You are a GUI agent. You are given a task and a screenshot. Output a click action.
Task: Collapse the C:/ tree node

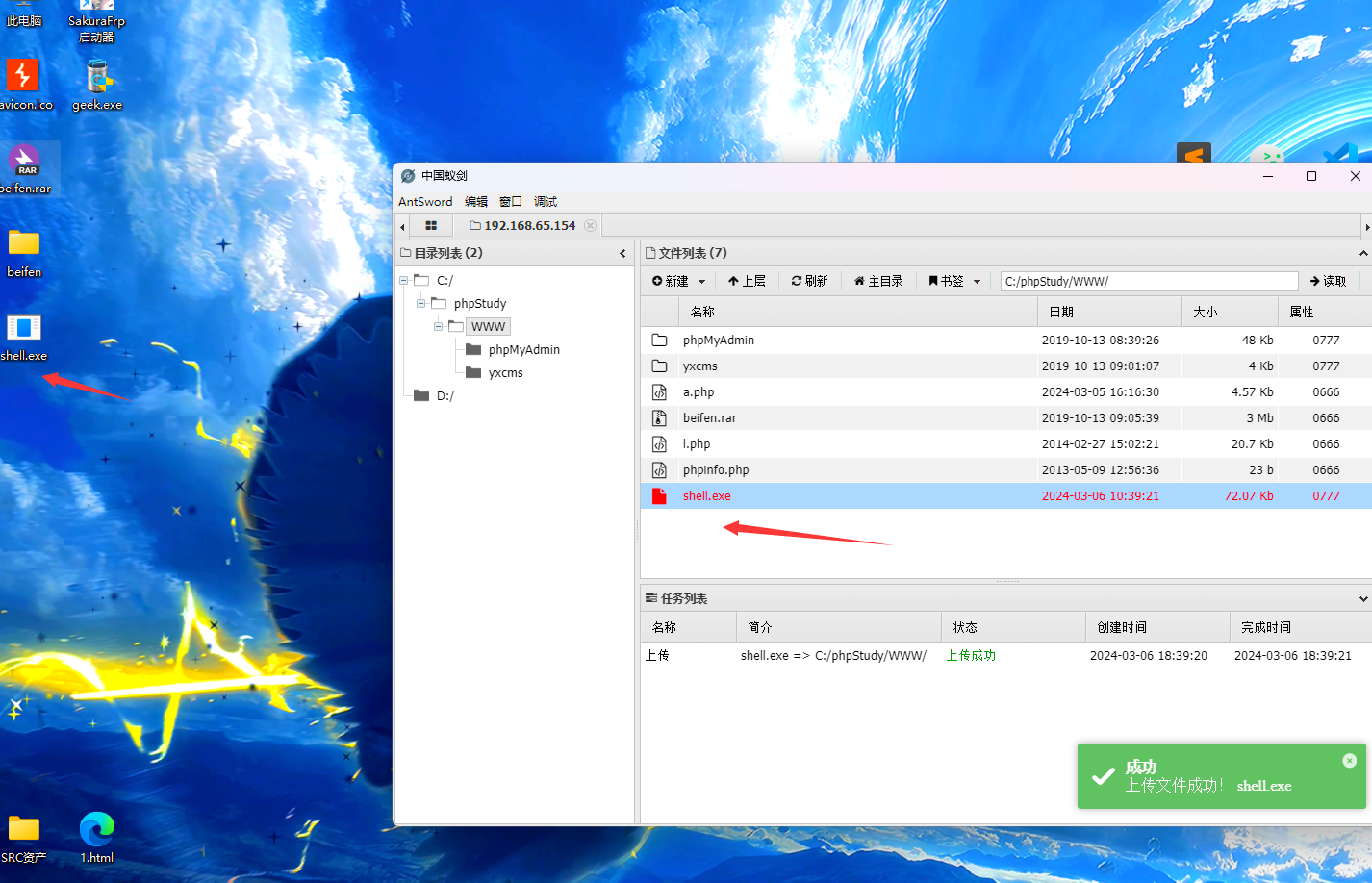coord(404,281)
